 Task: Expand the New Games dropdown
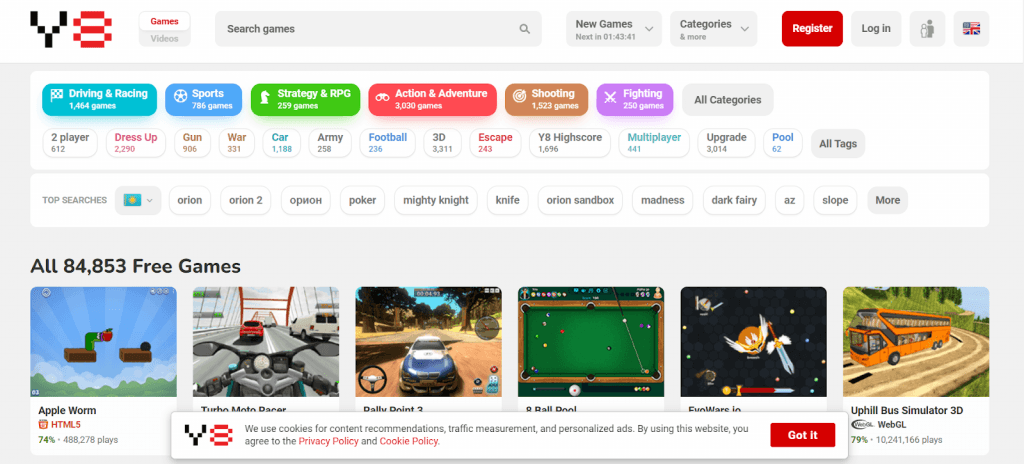(614, 29)
